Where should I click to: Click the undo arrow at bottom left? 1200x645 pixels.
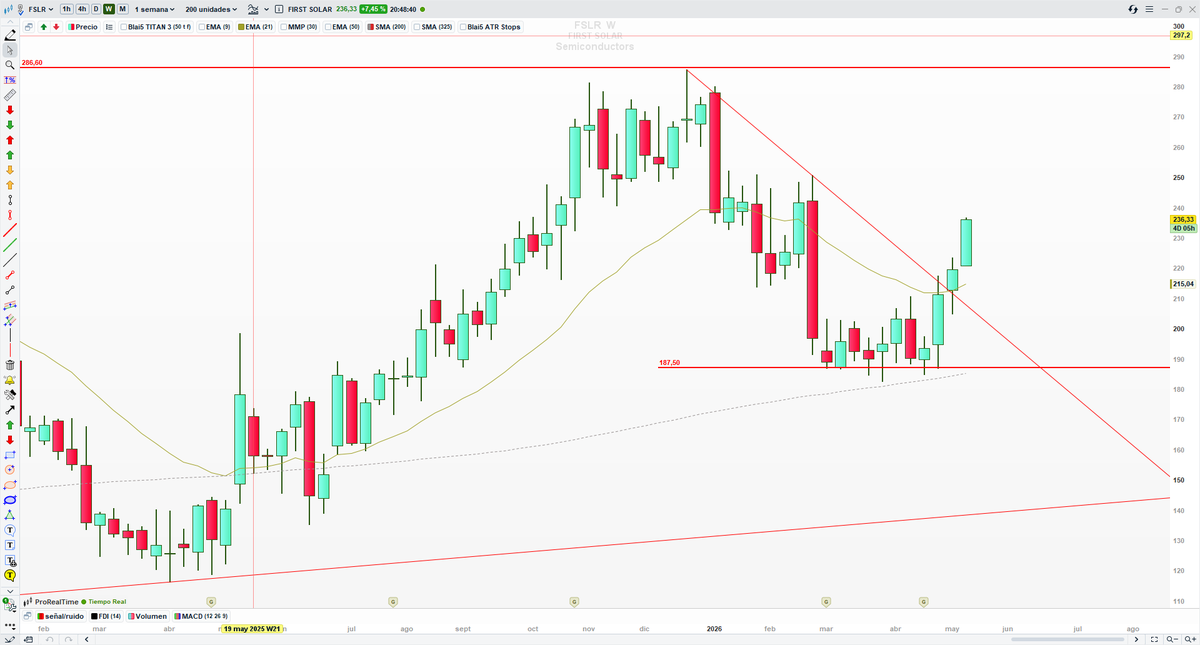coord(50,639)
